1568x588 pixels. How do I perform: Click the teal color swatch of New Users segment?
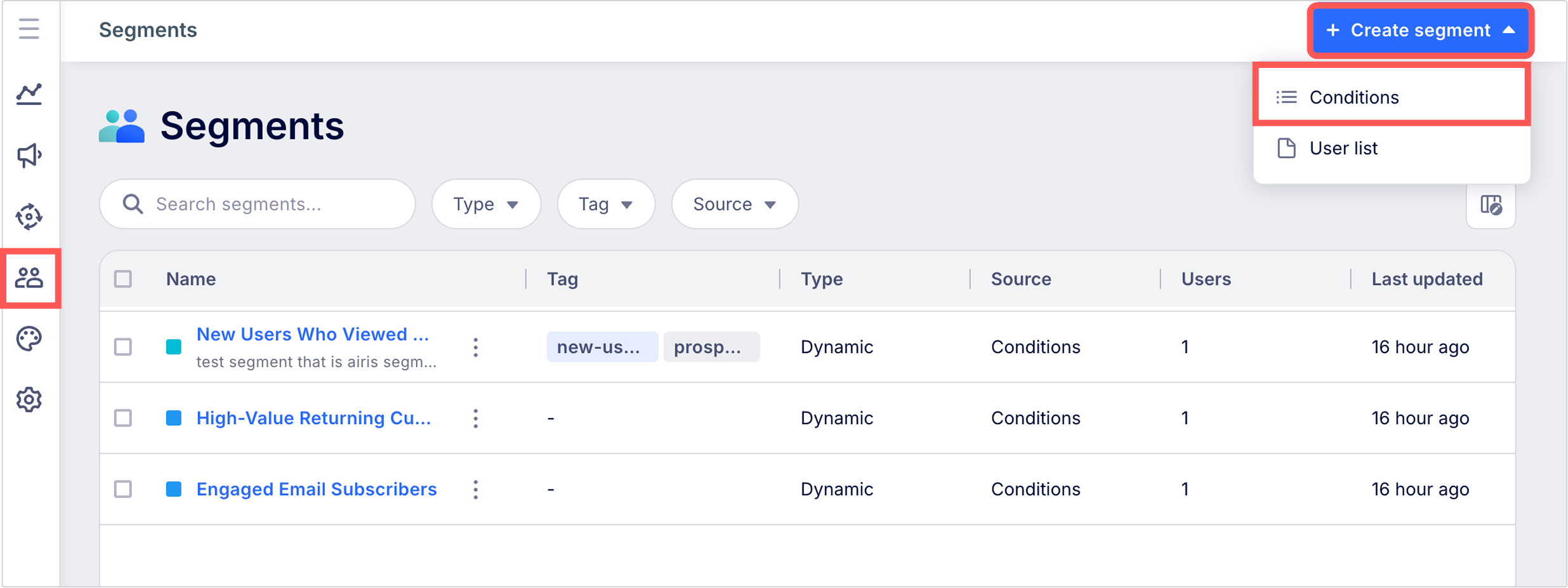point(173,347)
